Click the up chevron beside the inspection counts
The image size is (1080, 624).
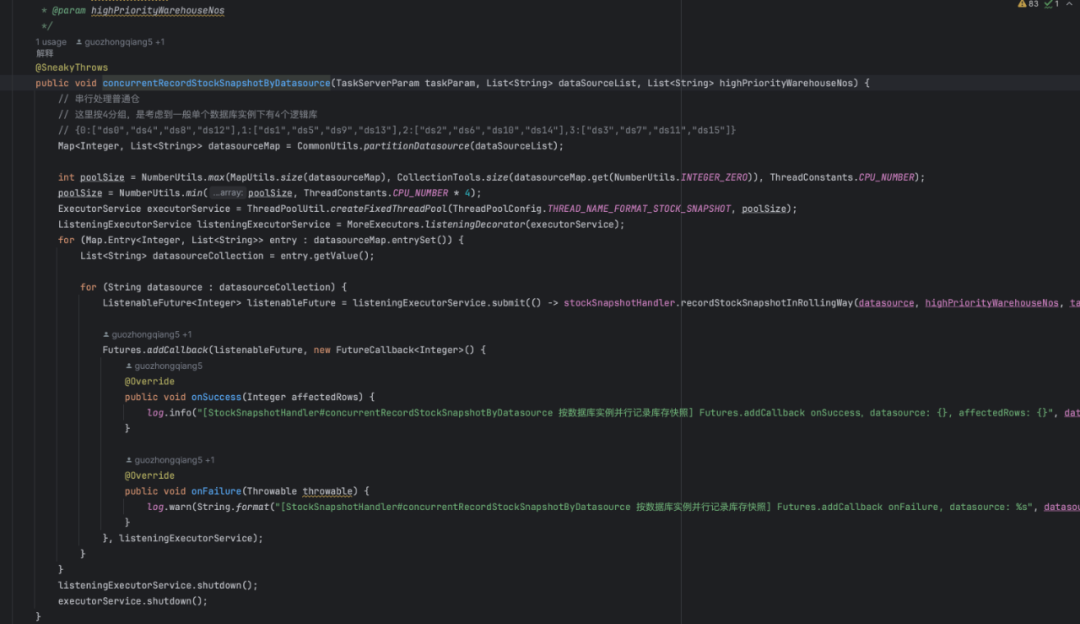(x=1070, y=4)
